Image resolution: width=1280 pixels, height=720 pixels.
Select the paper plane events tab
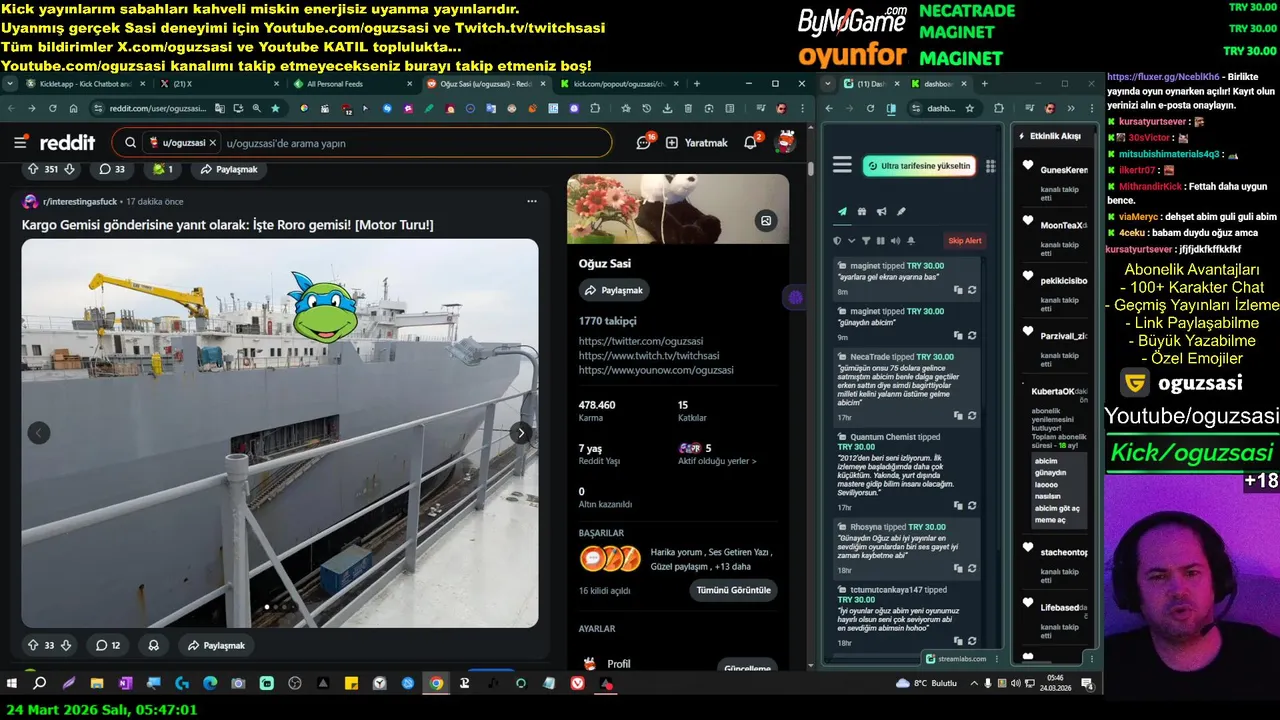point(842,211)
